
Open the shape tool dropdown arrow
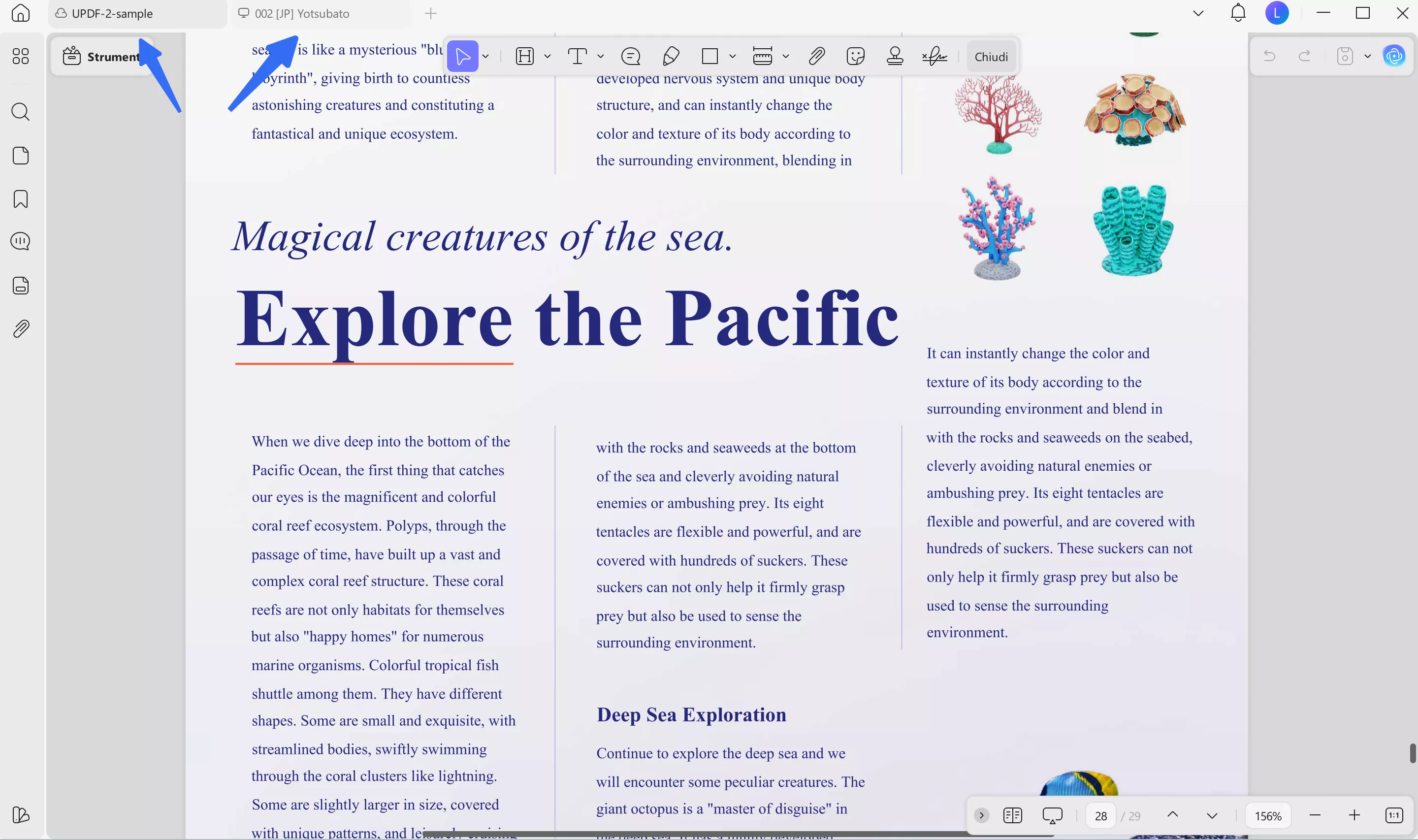tap(732, 57)
